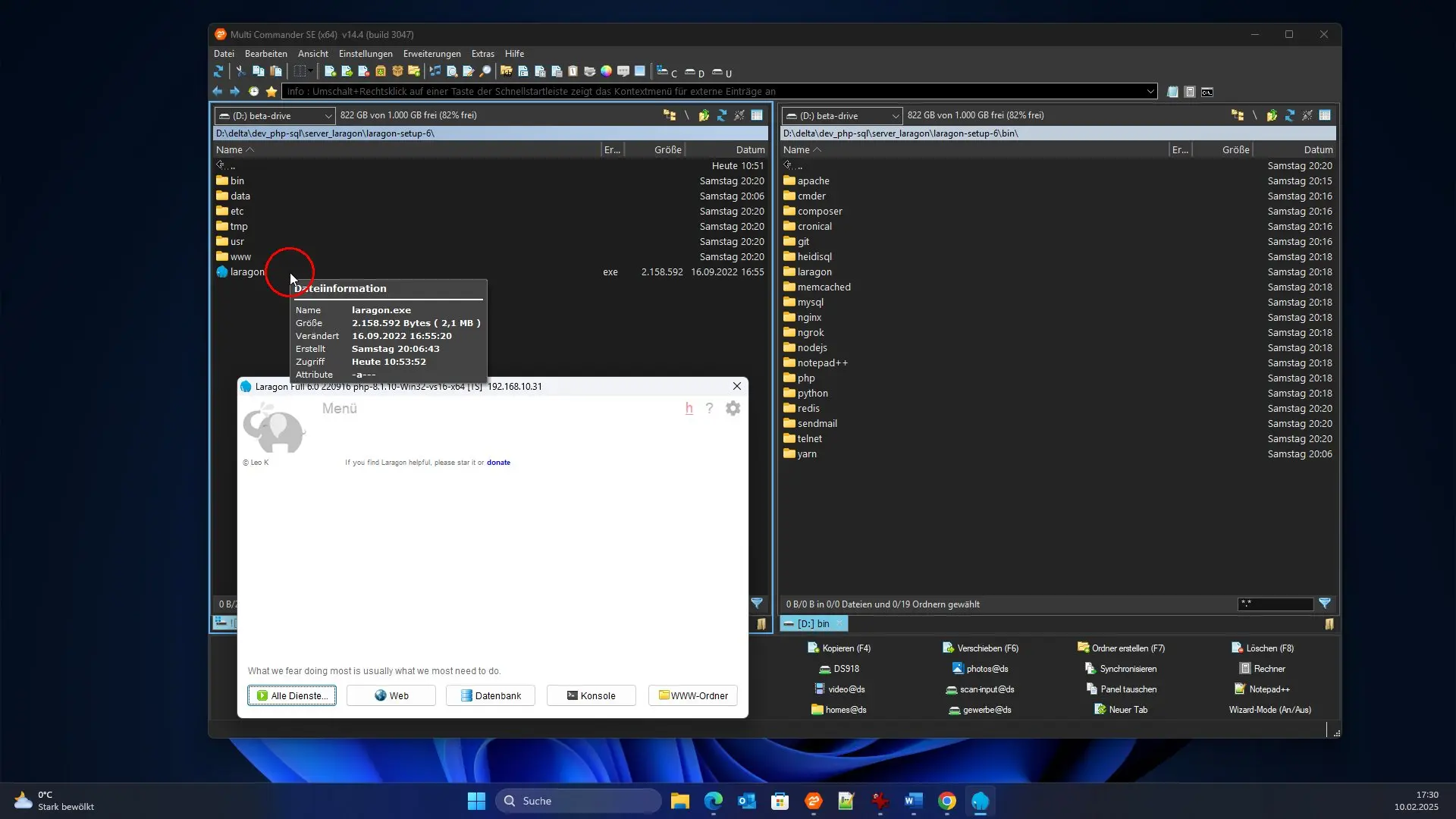The image size is (1456, 819).
Task: Click the console icon right of command bar
Action: coord(1207,93)
